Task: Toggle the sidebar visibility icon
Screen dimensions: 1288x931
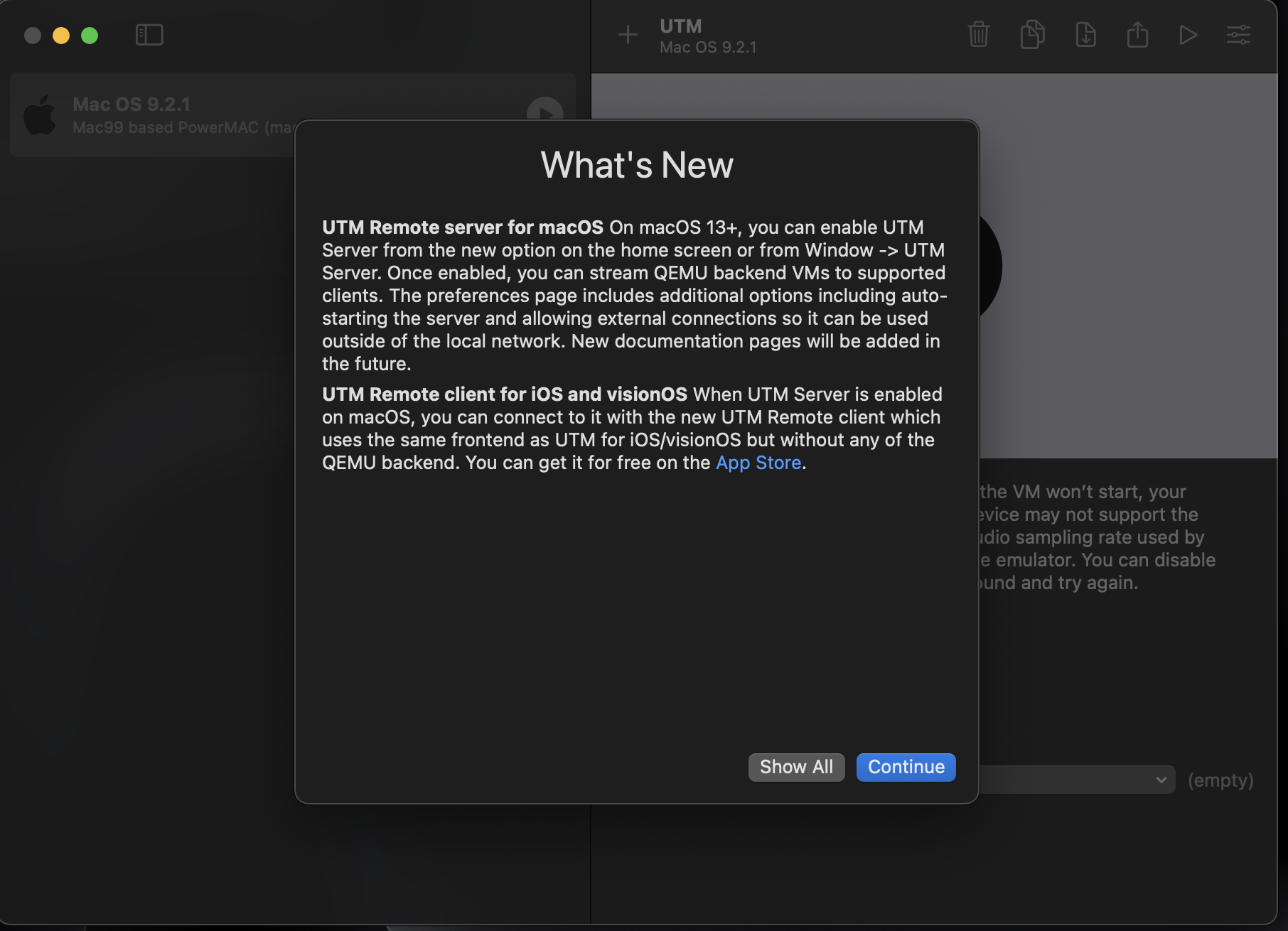Action: 149,35
